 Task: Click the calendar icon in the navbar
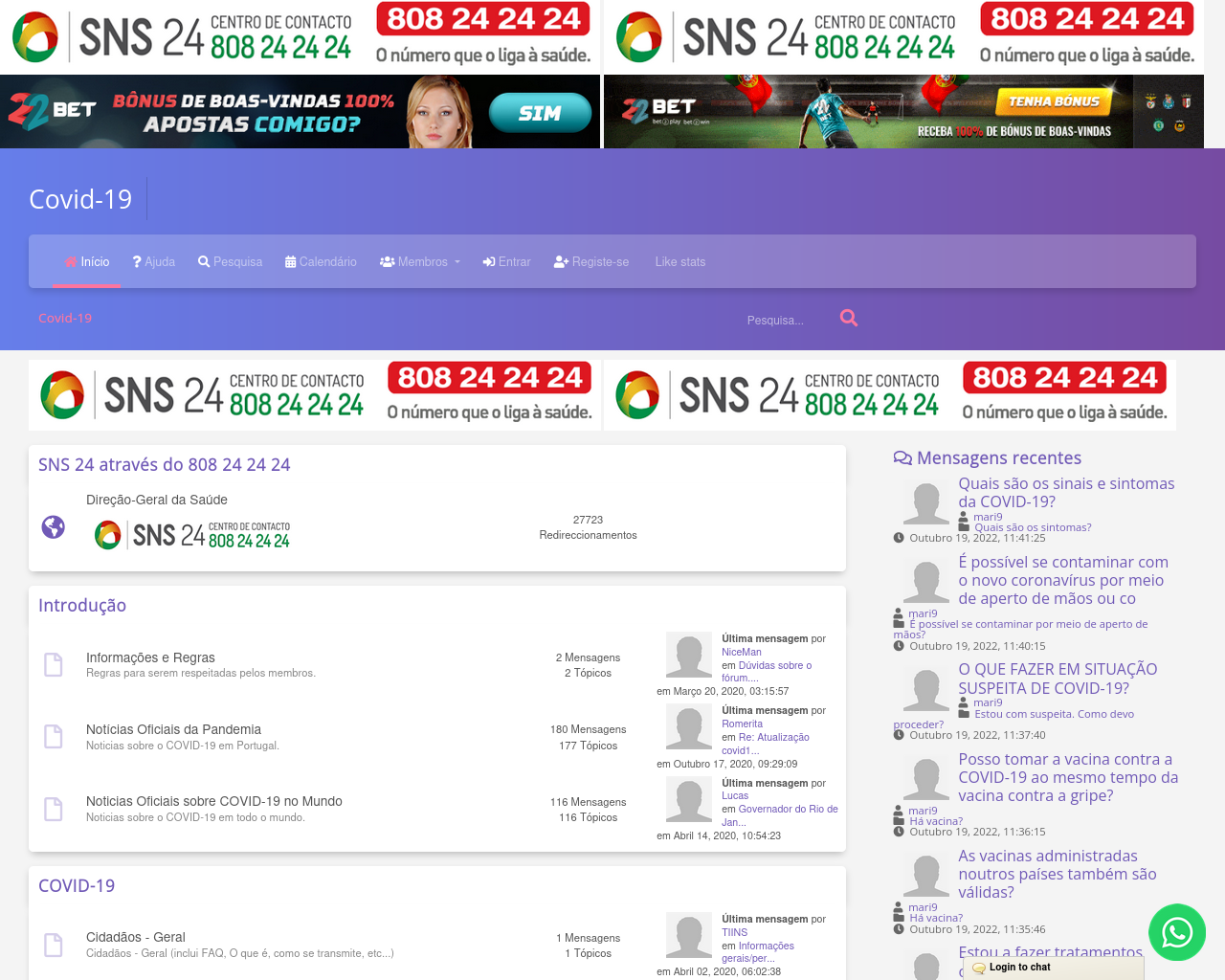coord(290,261)
